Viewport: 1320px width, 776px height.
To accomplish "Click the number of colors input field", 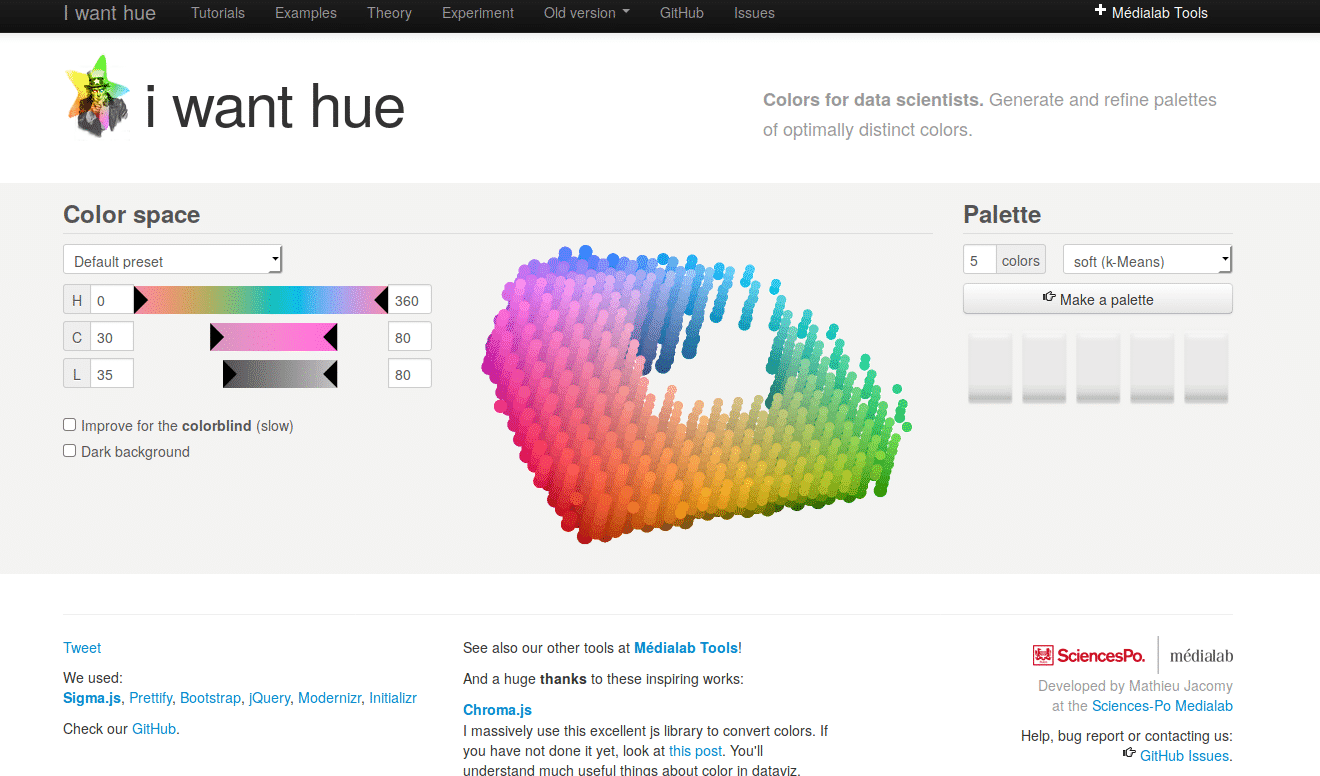I will pyautogui.click(x=980, y=260).
